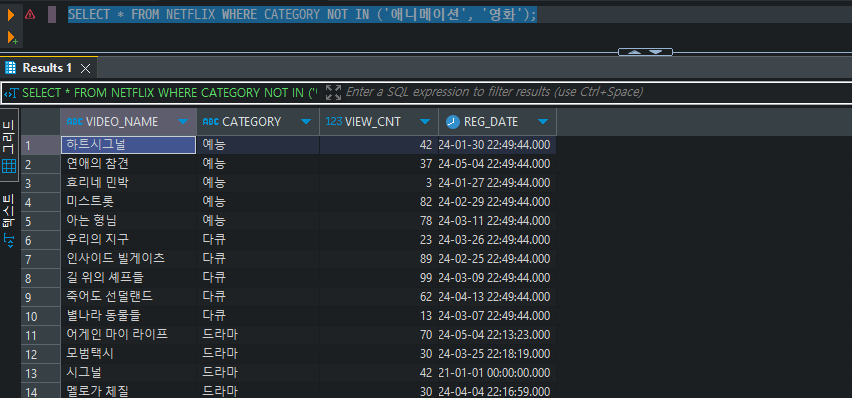Open the CATEGORY column filter dropdown
The width and height of the screenshot is (852, 398).
(306, 122)
